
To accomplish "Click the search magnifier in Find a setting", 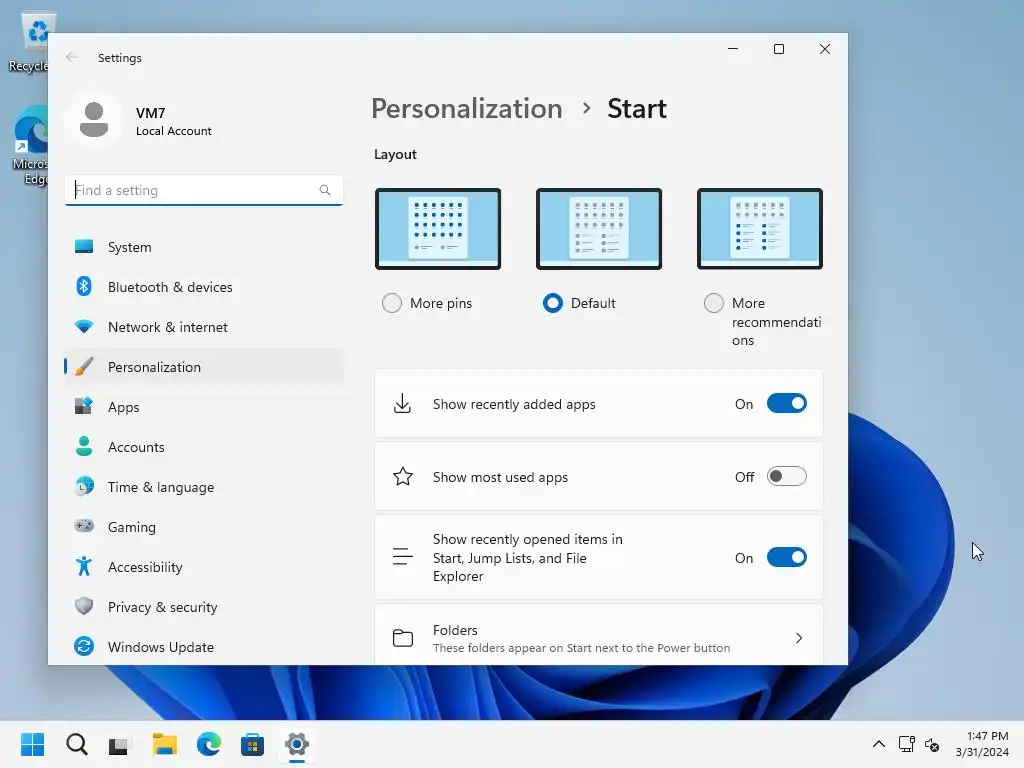I will [325, 190].
